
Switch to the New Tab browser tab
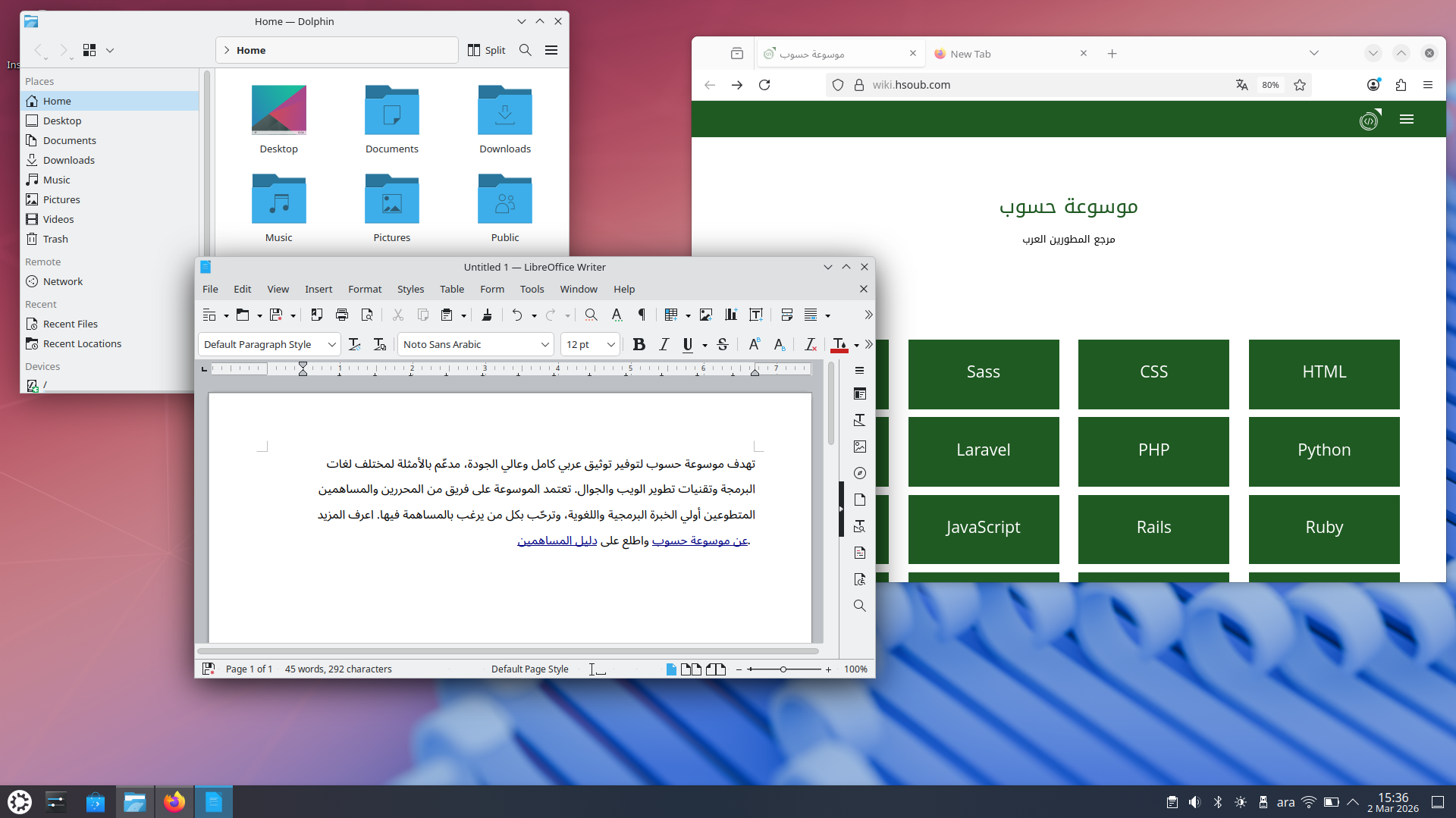(1005, 54)
